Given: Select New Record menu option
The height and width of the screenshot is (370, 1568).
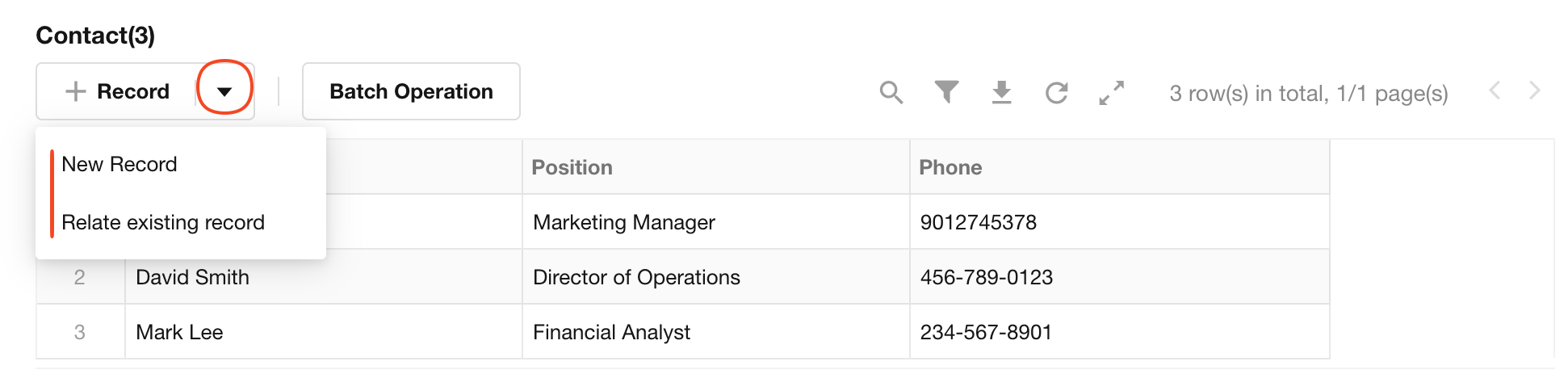Looking at the screenshot, I should [x=119, y=164].
